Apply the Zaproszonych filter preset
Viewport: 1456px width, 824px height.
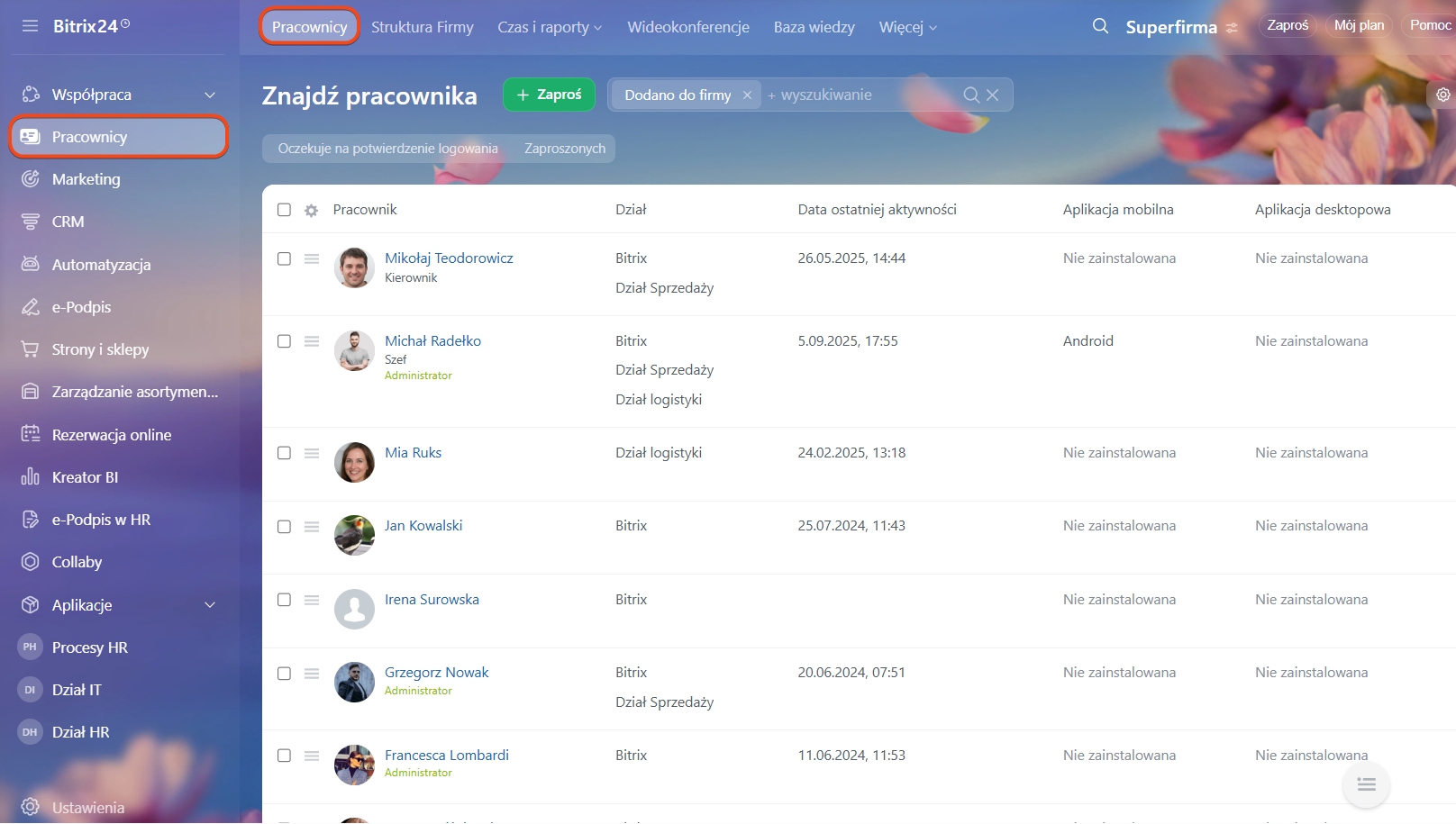point(565,149)
